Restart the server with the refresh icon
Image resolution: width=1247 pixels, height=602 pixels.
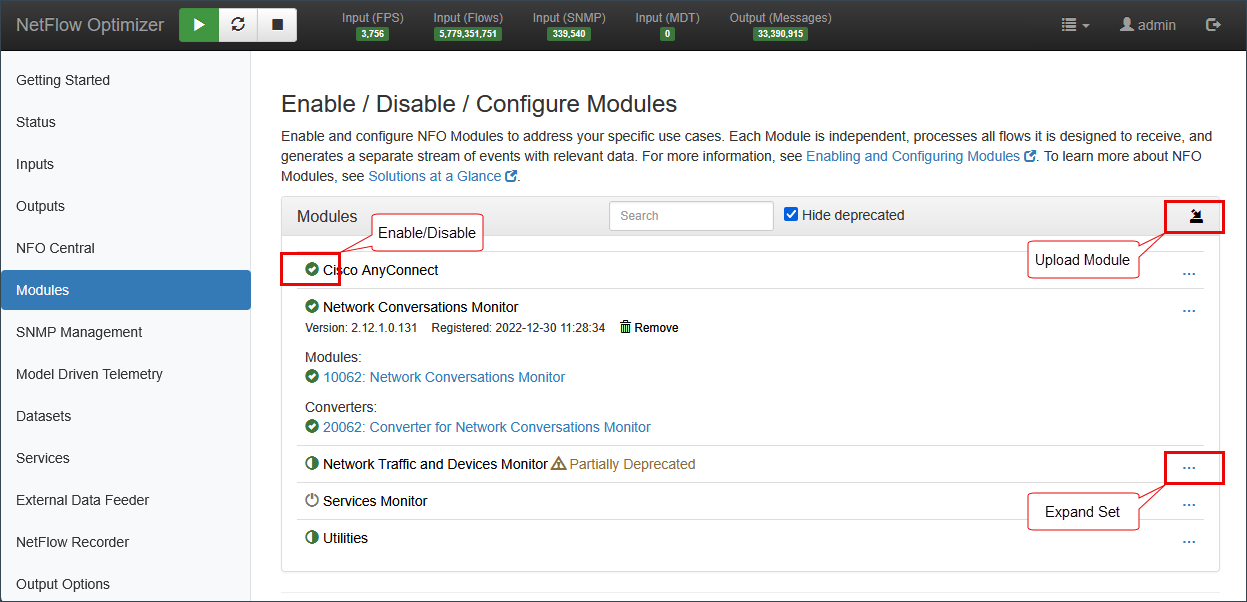pyautogui.click(x=238, y=25)
